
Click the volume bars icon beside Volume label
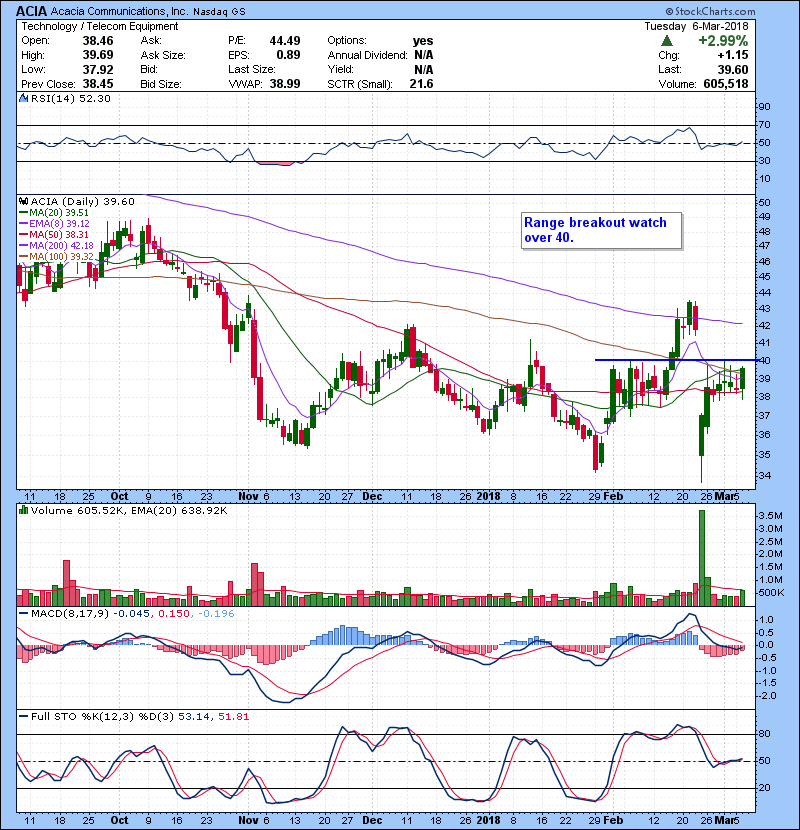pos(23,510)
